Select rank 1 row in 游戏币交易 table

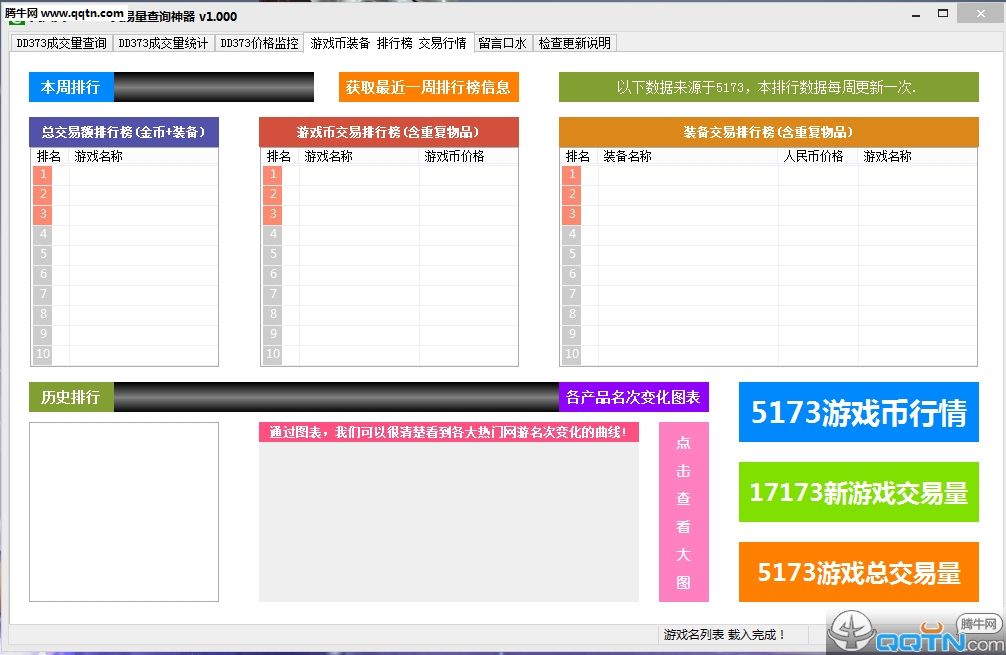tap(389, 174)
